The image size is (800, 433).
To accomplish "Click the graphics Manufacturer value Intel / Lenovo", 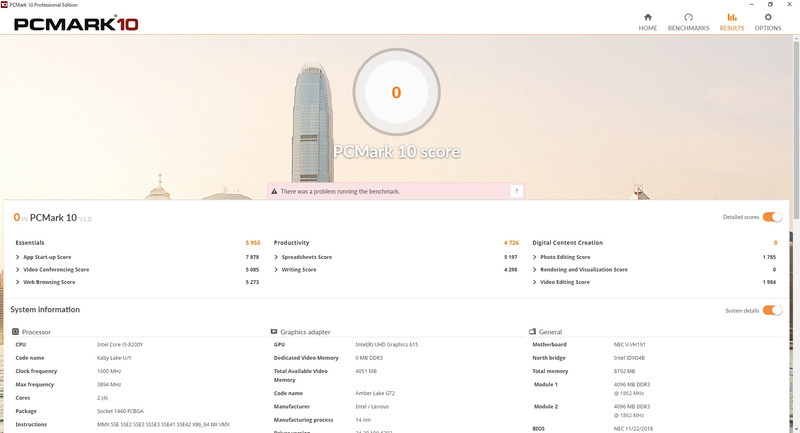I will pos(372,406).
